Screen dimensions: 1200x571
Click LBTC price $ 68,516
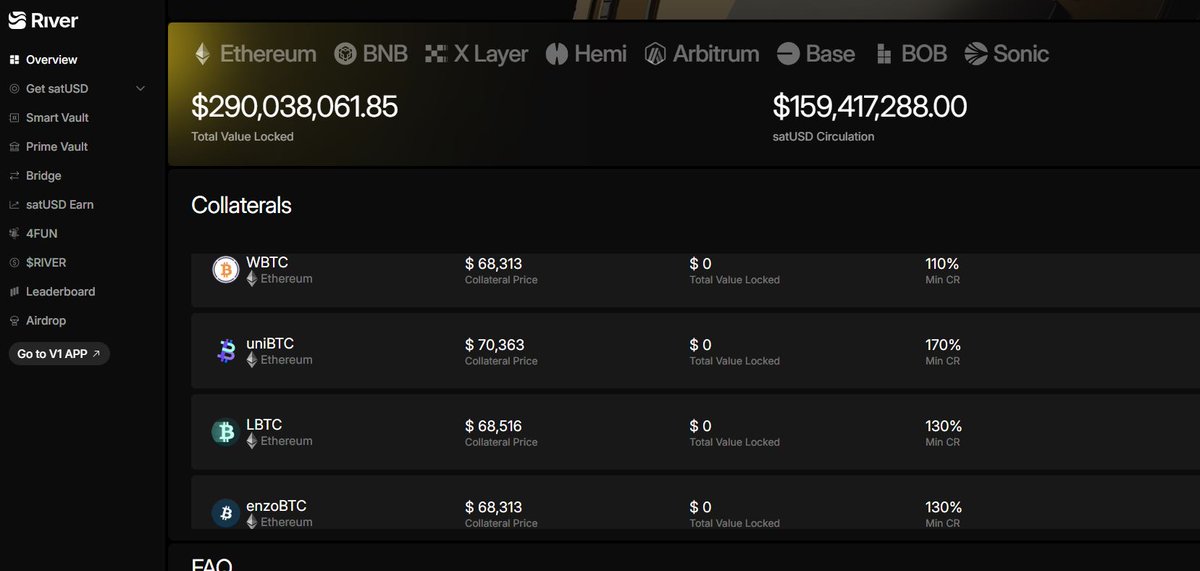[494, 426]
